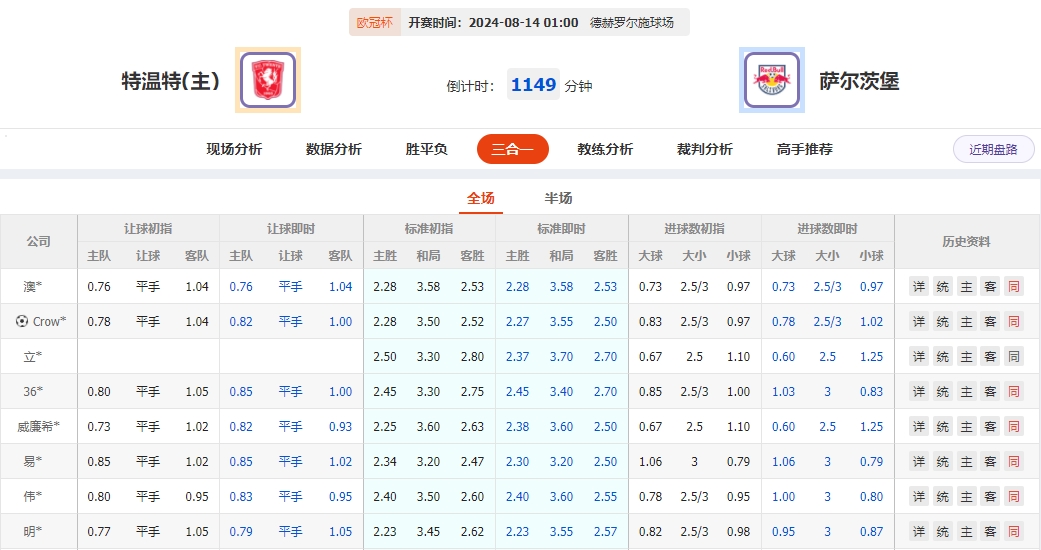Switch to 半场 half-time sub-tab
The width and height of the screenshot is (1041, 550).
(558, 198)
